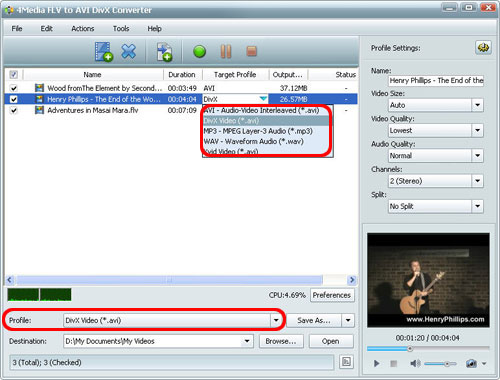Click the CPU usage graph
Viewport: 500px width, 380px height.
click(39, 295)
